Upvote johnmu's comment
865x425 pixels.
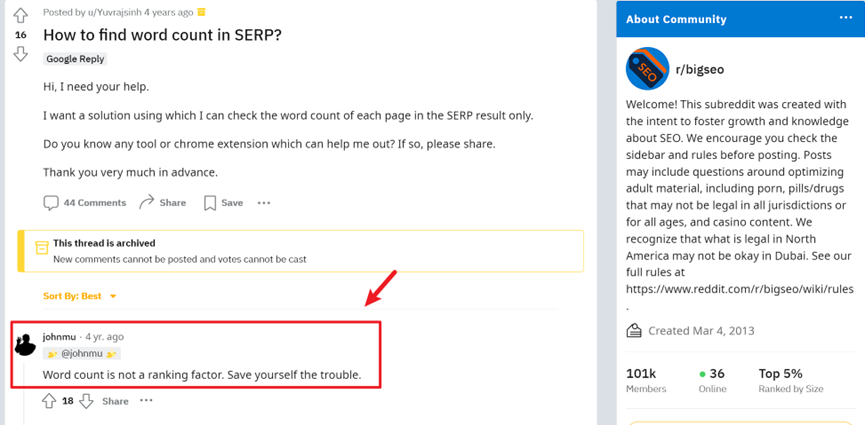pyautogui.click(x=48, y=401)
